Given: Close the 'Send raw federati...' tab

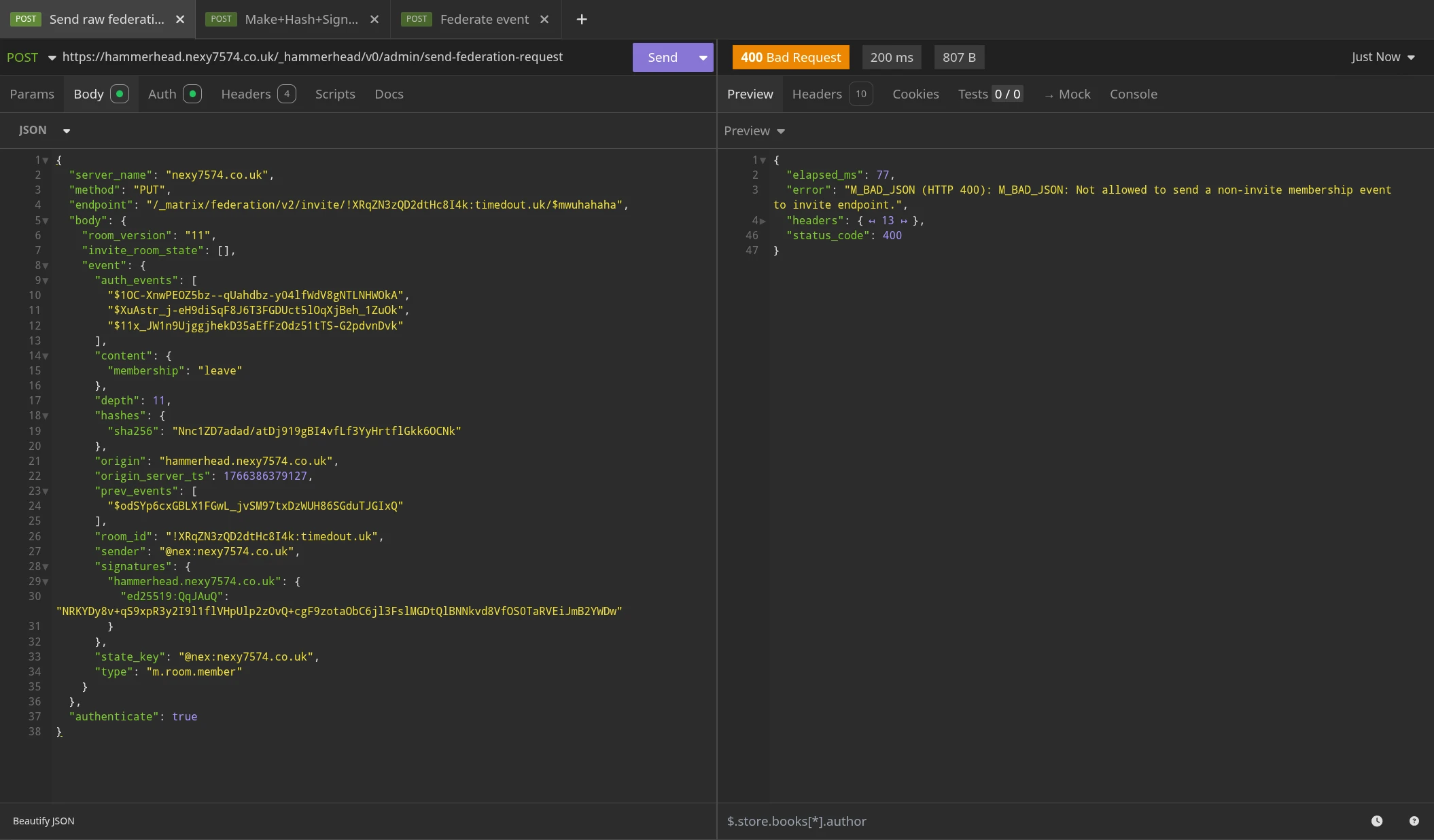Looking at the screenshot, I should point(180,19).
